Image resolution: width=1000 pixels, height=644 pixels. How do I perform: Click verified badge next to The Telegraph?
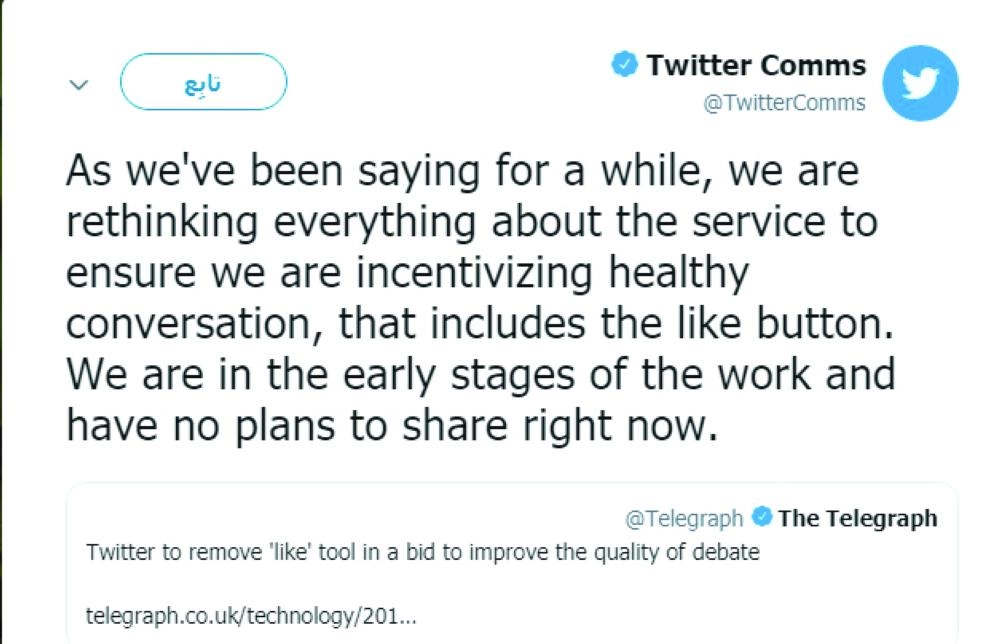click(x=761, y=518)
